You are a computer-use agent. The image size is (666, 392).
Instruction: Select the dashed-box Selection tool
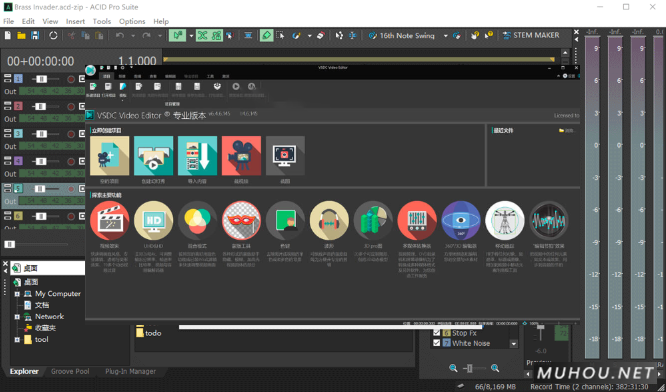point(280,36)
